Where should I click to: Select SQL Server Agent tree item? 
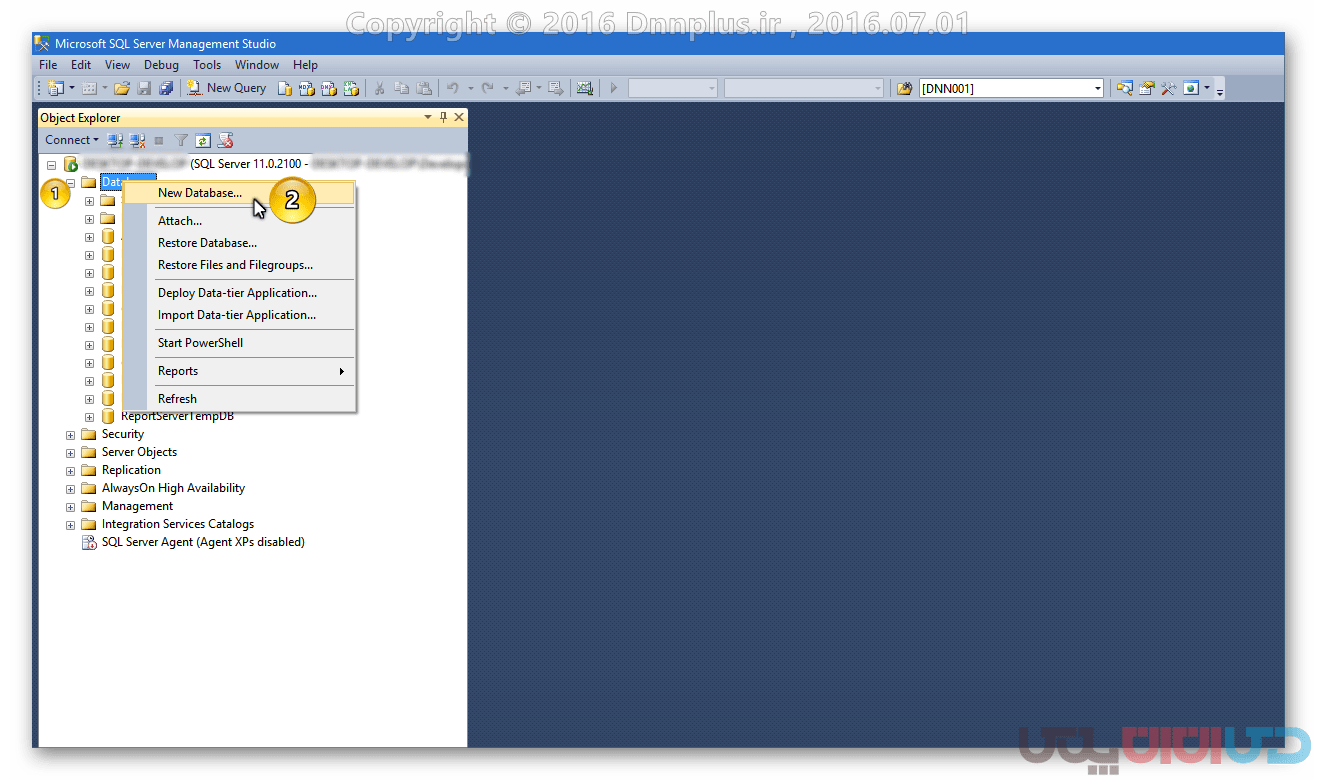click(202, 542)
